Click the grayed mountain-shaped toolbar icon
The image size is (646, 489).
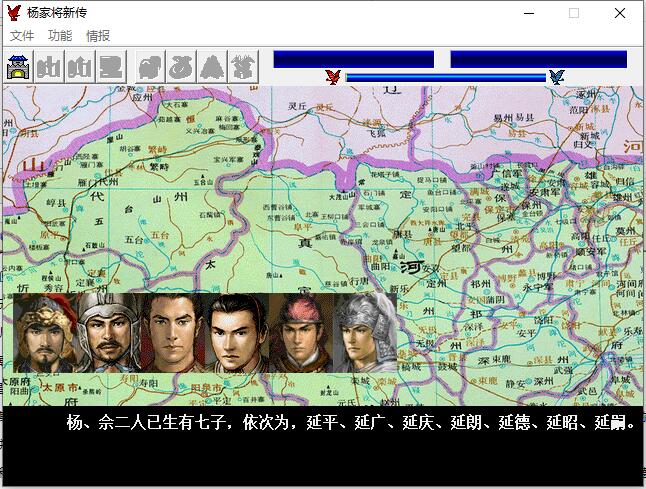[x=212, y=67]
